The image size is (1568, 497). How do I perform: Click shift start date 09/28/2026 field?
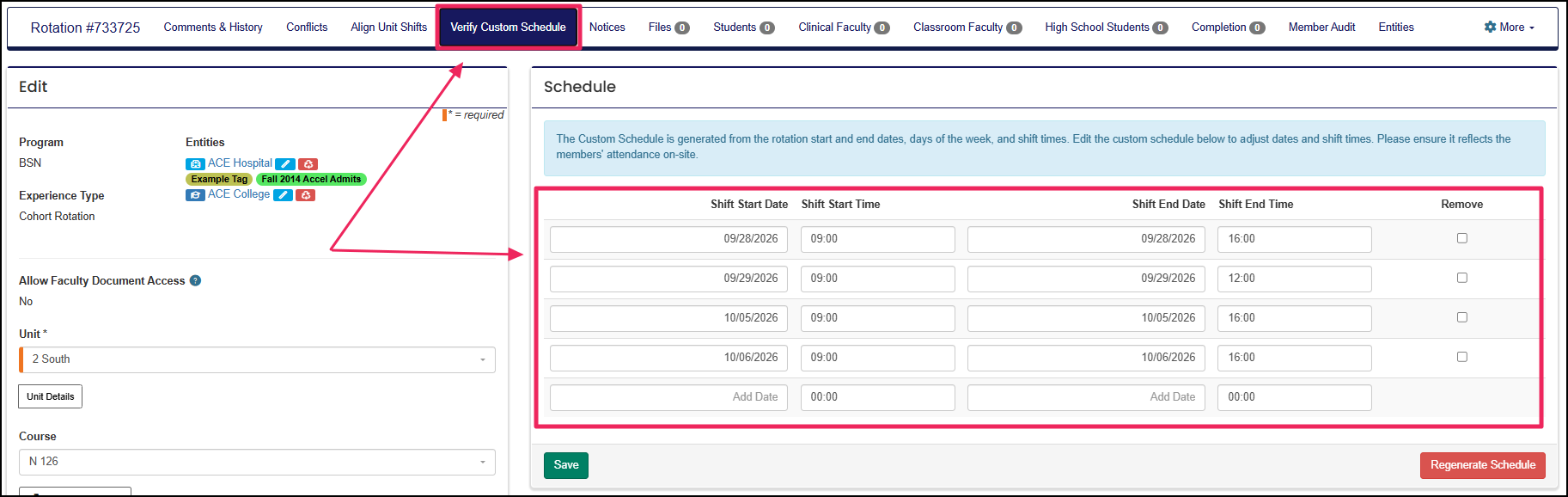[668, 239]
